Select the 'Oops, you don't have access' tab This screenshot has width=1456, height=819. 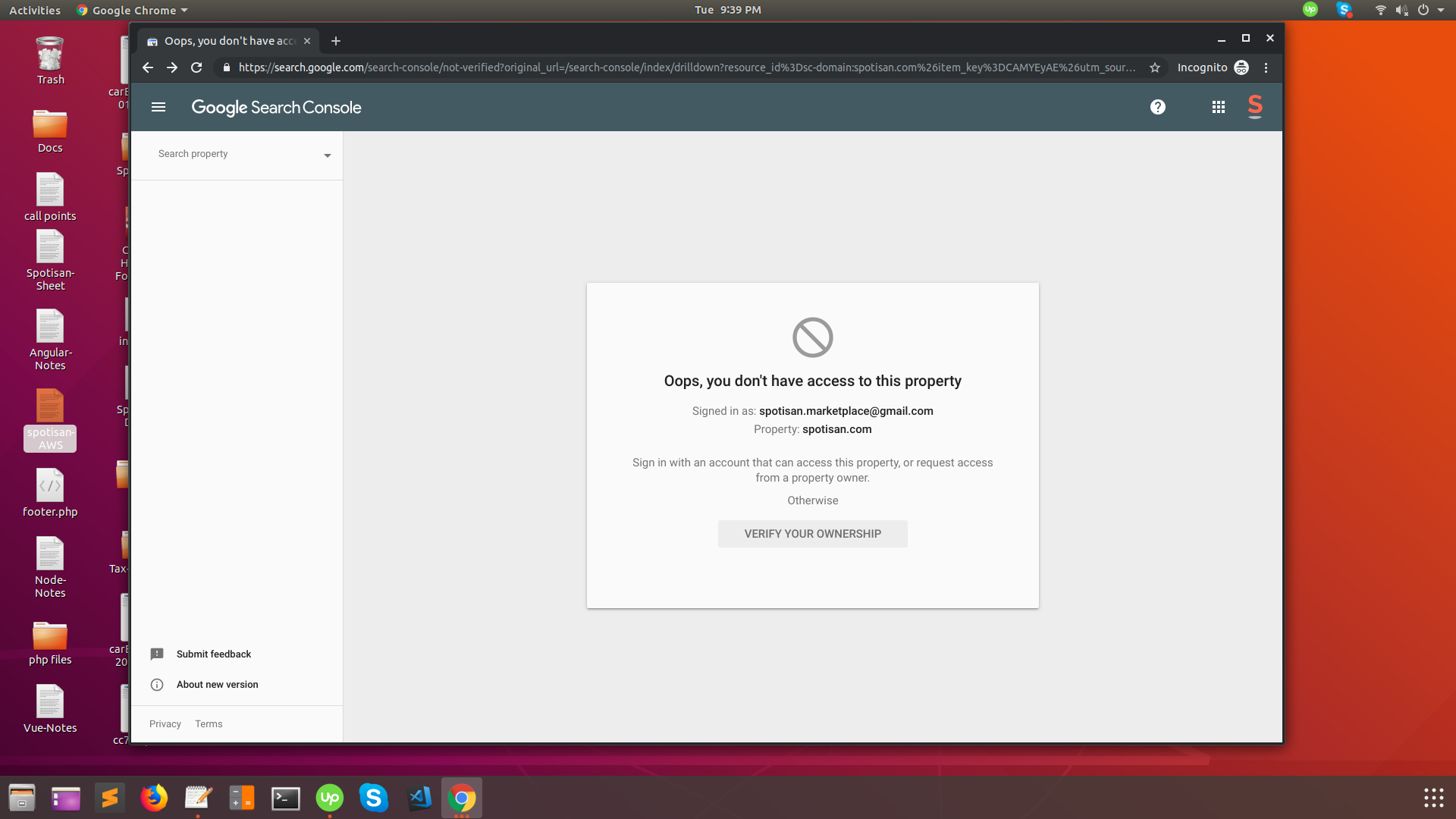[229, 41]
